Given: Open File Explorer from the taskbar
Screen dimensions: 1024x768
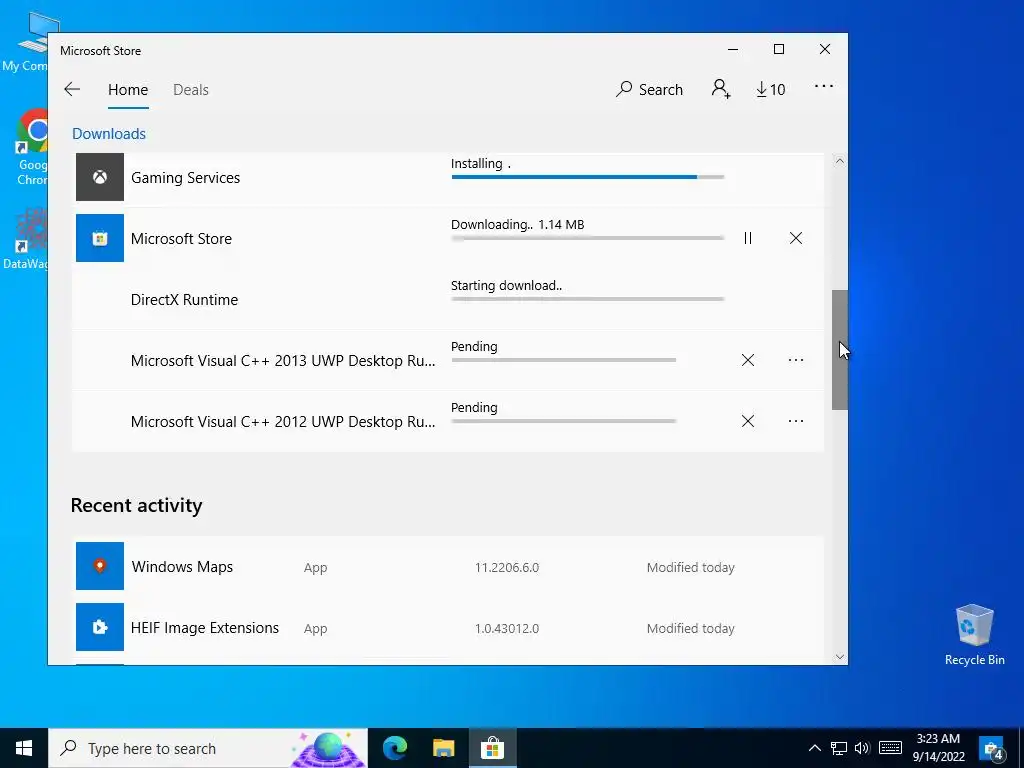Looking at the screenshot, I should (443, 748).
